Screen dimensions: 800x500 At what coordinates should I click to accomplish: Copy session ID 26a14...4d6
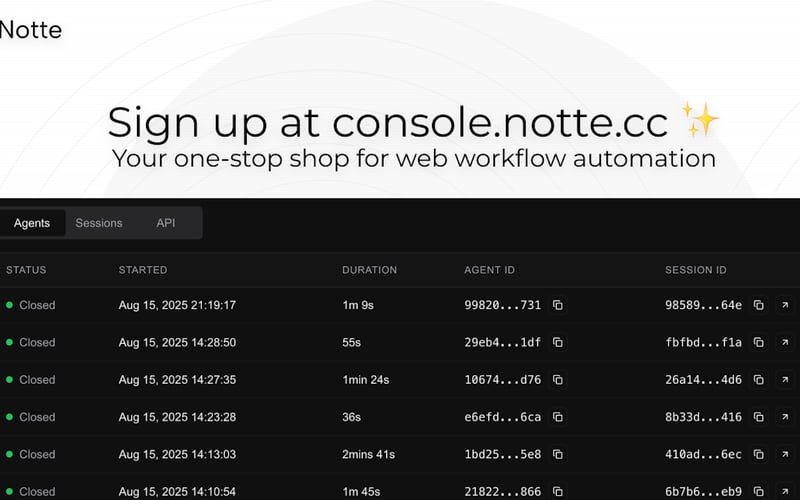[x=759, y=380]
